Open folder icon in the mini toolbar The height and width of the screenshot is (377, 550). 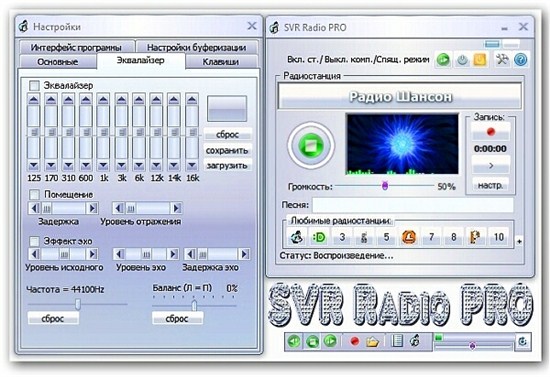[x=372, y=341]
